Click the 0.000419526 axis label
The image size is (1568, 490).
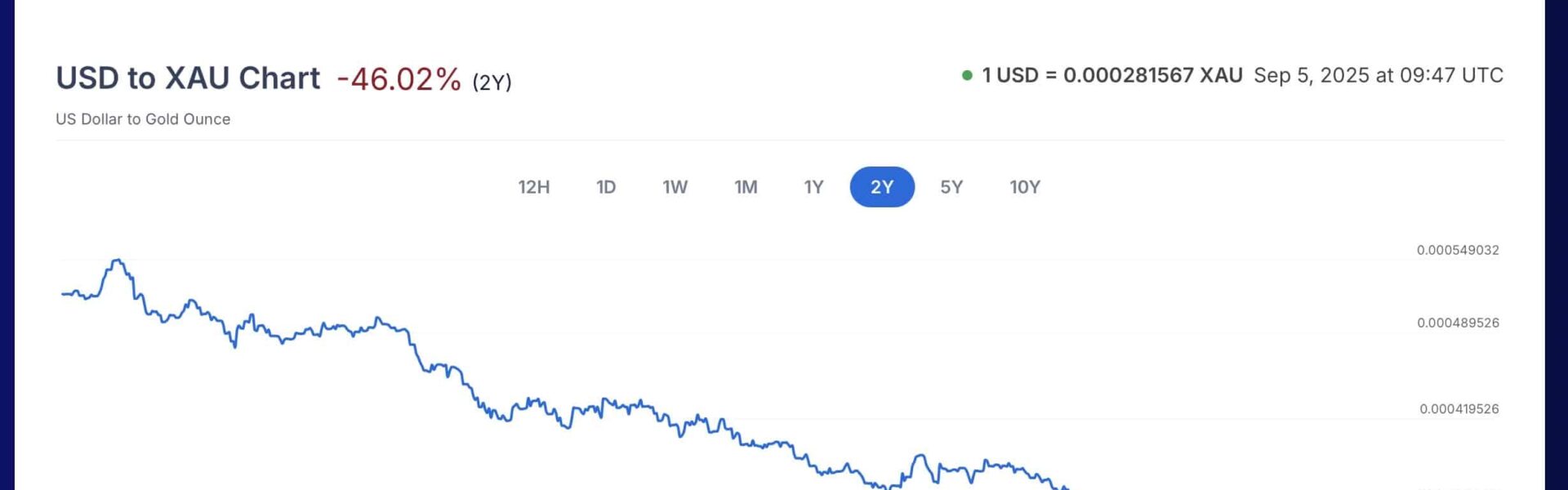pos(1459,408)
